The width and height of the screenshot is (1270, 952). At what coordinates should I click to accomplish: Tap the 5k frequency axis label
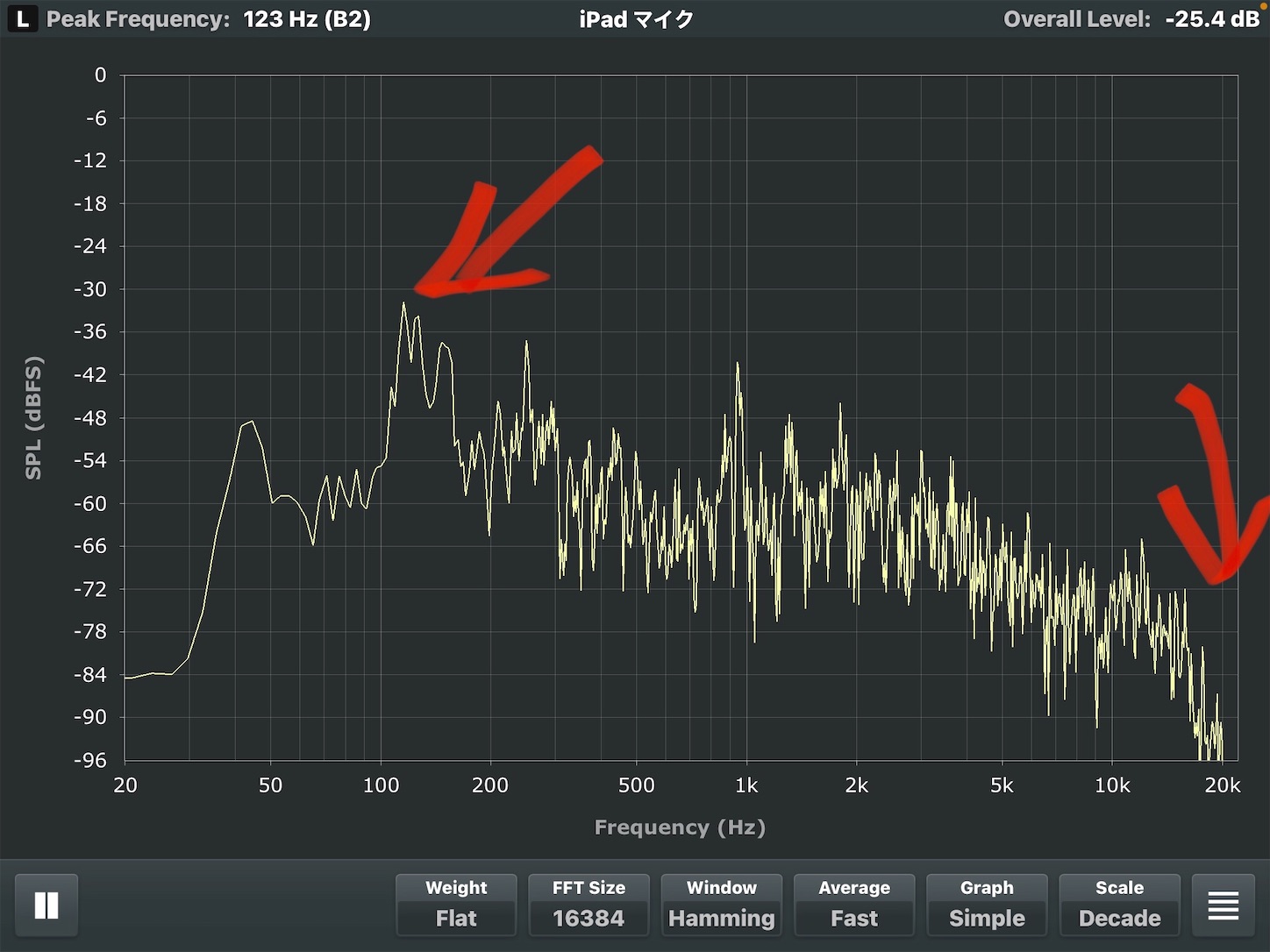coord(1002,785)
